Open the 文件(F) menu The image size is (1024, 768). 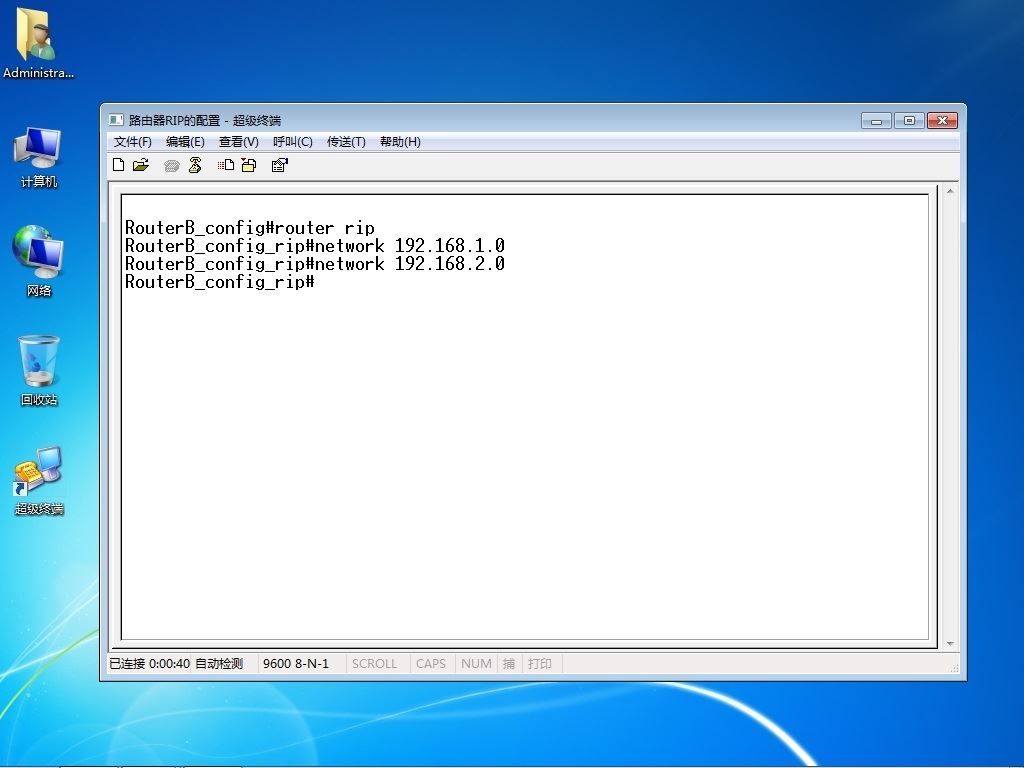click(x=133, y=142)
